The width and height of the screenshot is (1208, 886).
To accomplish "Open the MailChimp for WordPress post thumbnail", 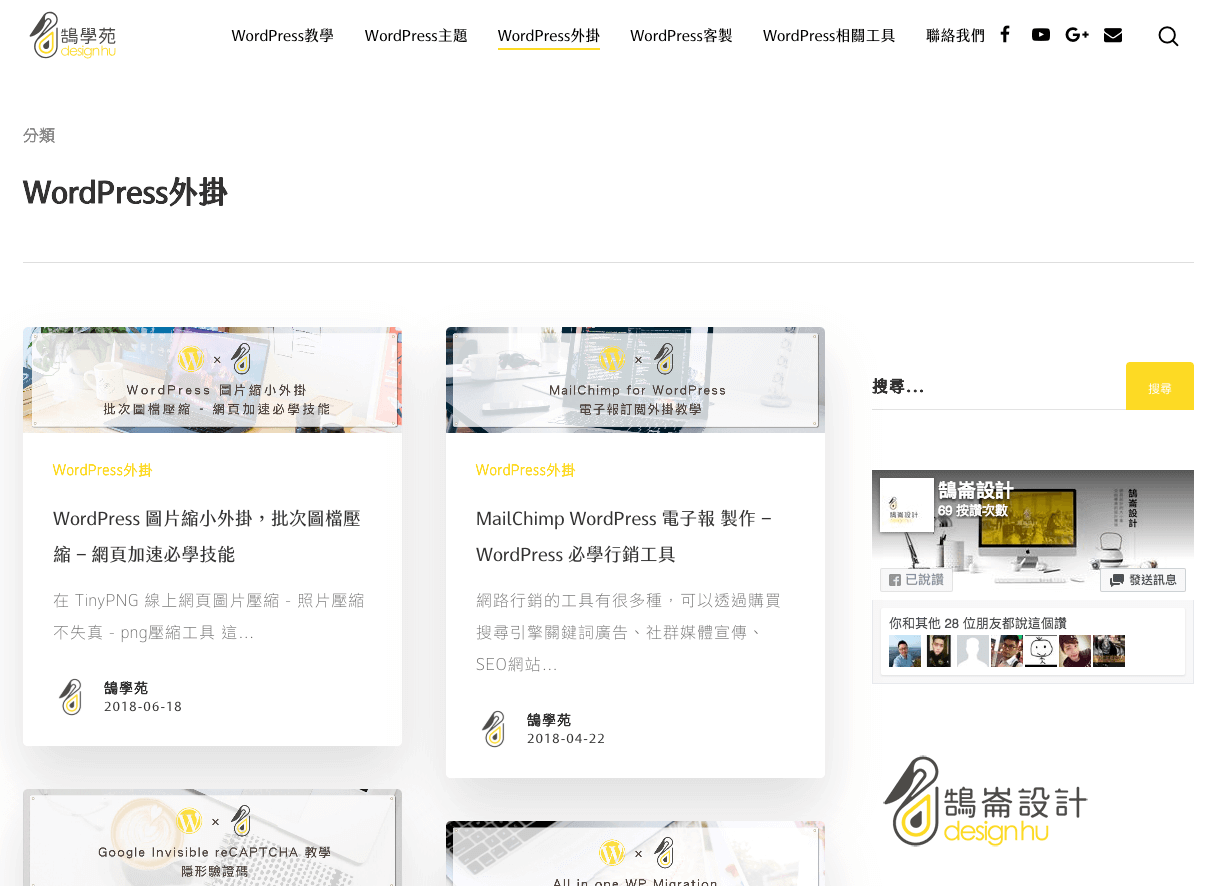I will [x=635, y=380].
